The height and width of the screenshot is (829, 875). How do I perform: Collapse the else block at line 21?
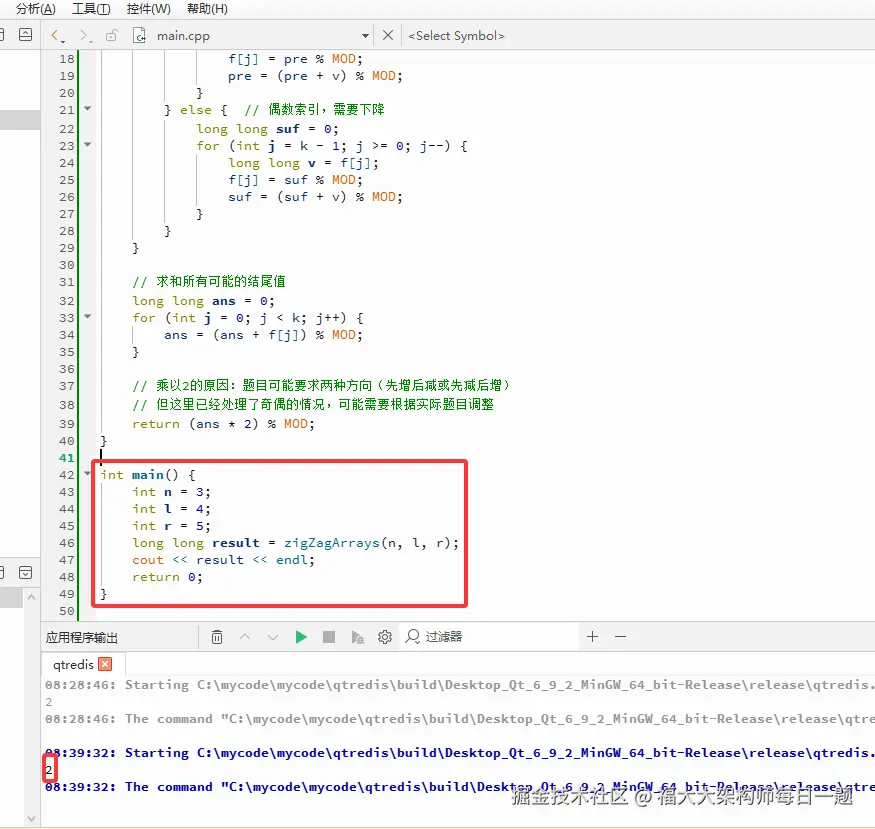click(88, 109)
